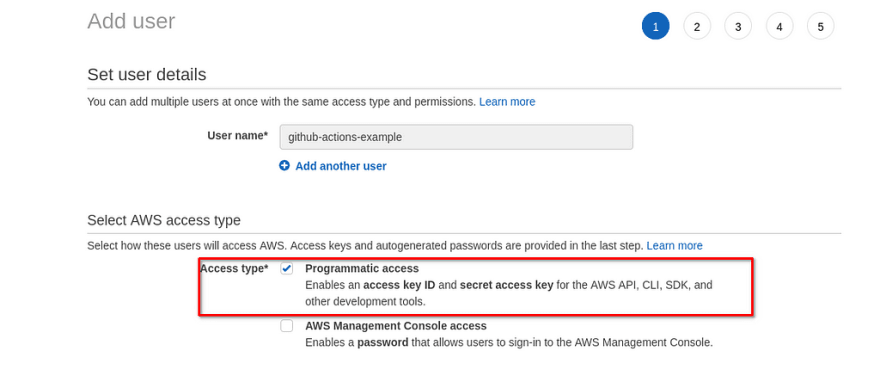The height and width of the screenshot is (388, 880).
Task: Jump to step 2 indicator
Action: [x=697, y=26]
